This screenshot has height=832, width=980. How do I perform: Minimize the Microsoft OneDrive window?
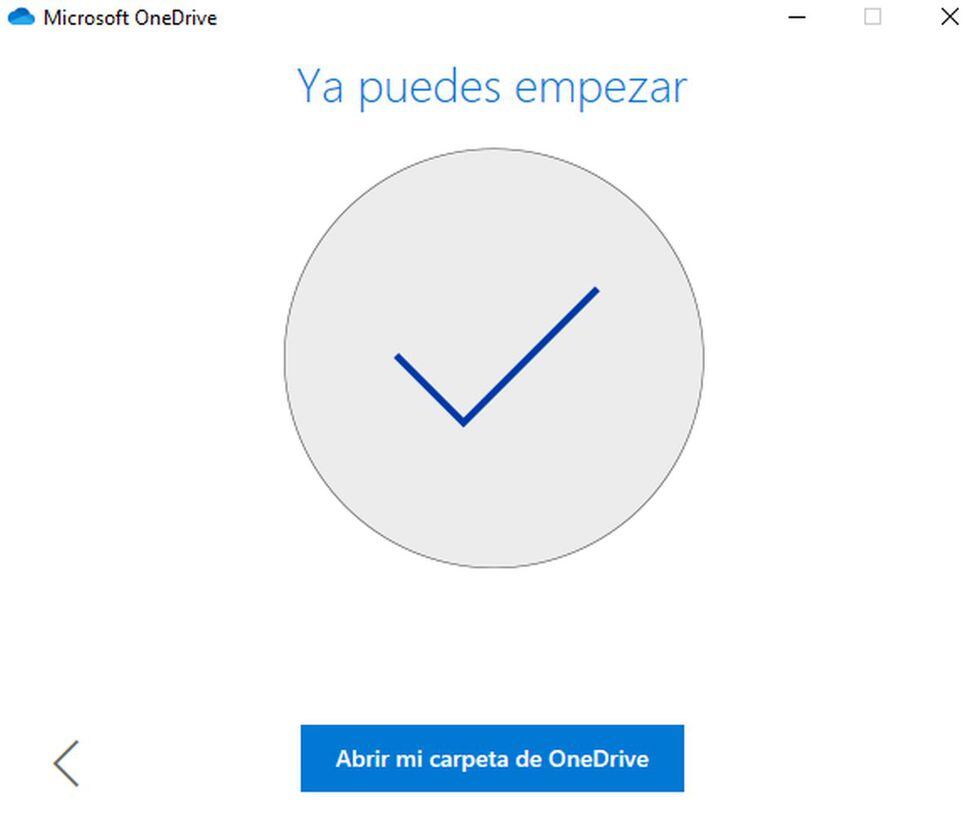(797, 17)
